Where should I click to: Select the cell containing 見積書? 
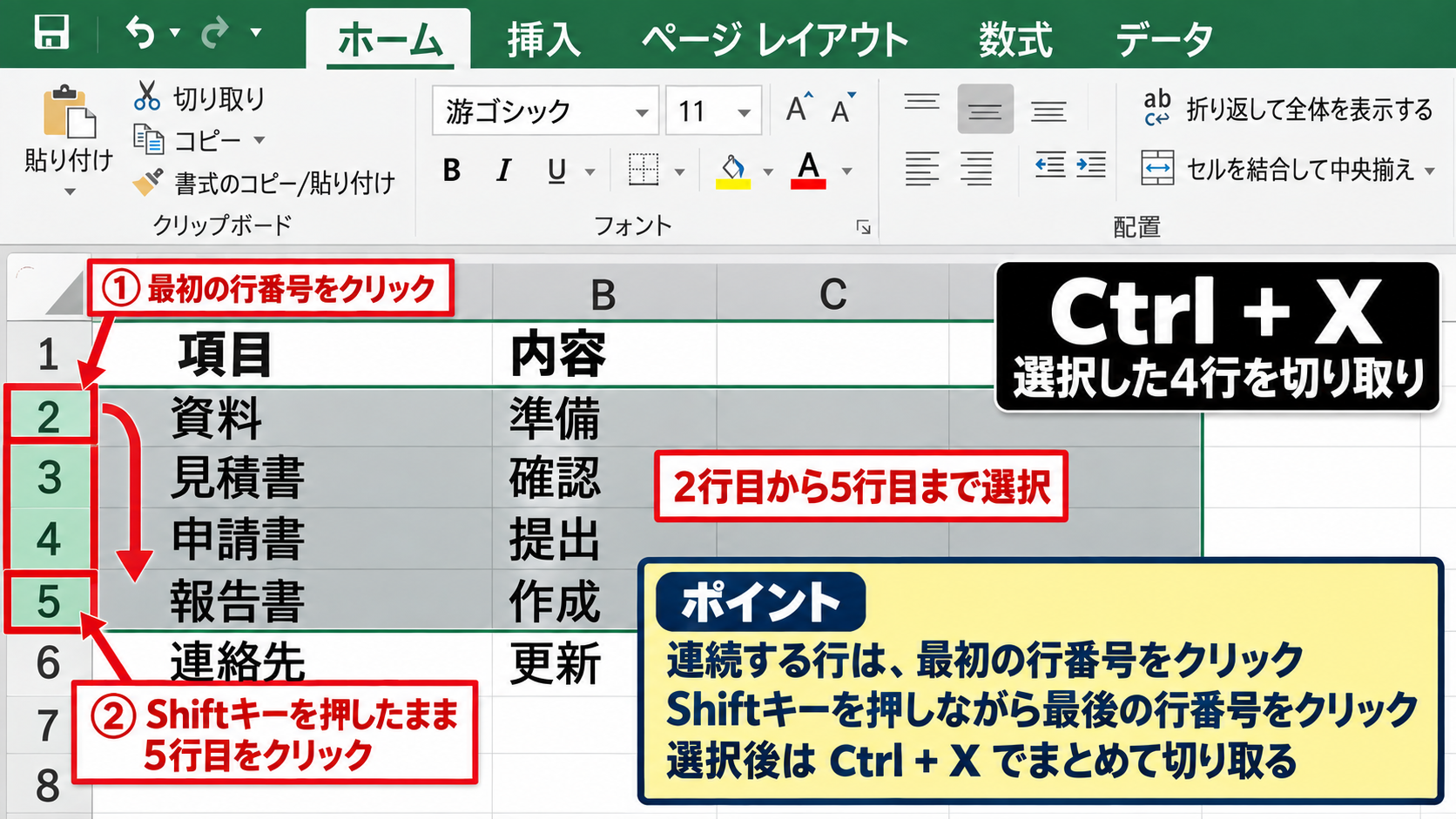(x=293, y=477)
